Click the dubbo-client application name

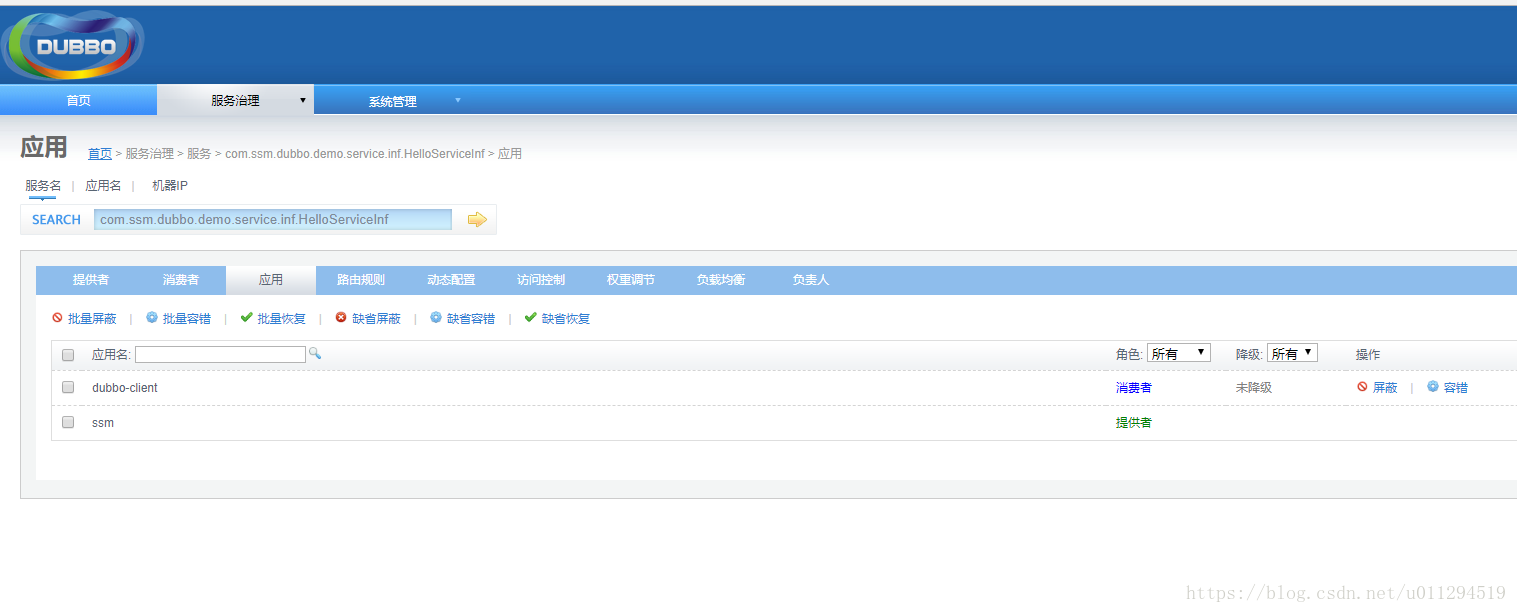[125, 388]
